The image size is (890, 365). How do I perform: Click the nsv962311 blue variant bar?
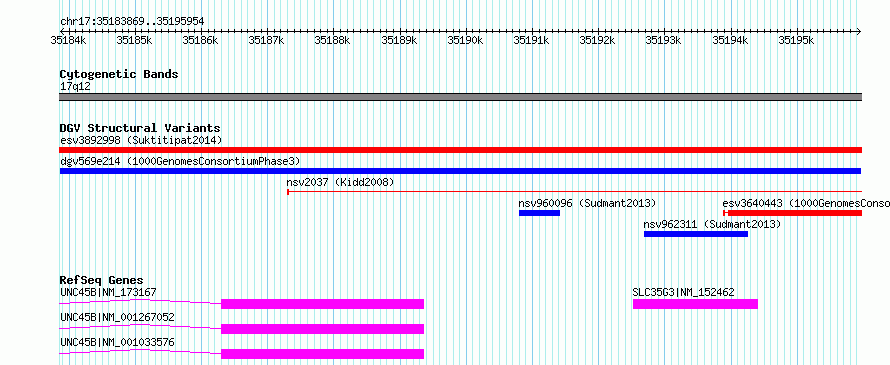click(x=696, y=234)
